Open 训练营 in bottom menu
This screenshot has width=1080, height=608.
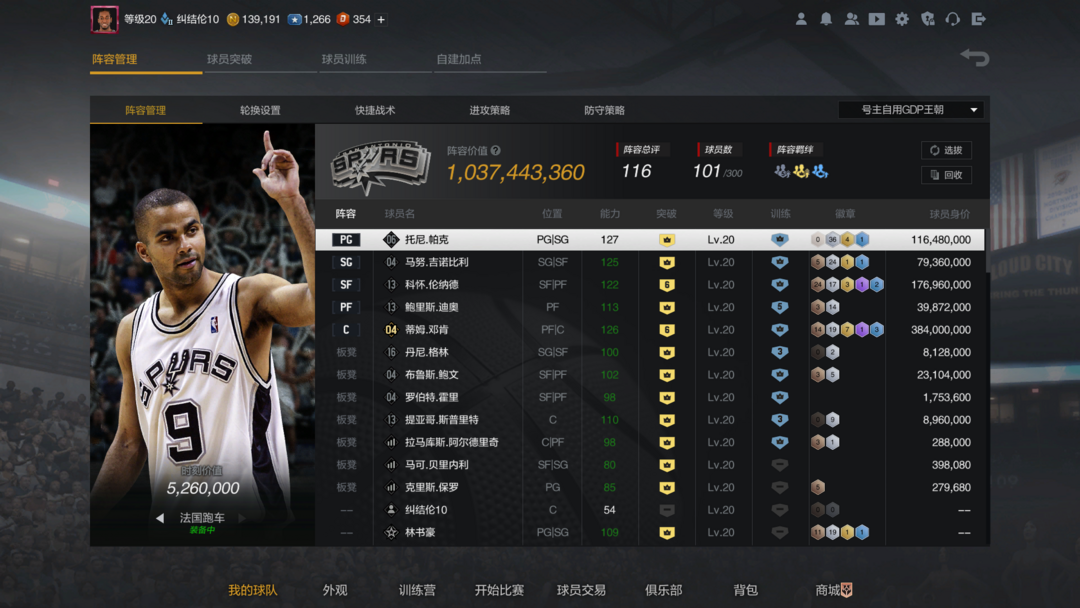coord(417,590)
